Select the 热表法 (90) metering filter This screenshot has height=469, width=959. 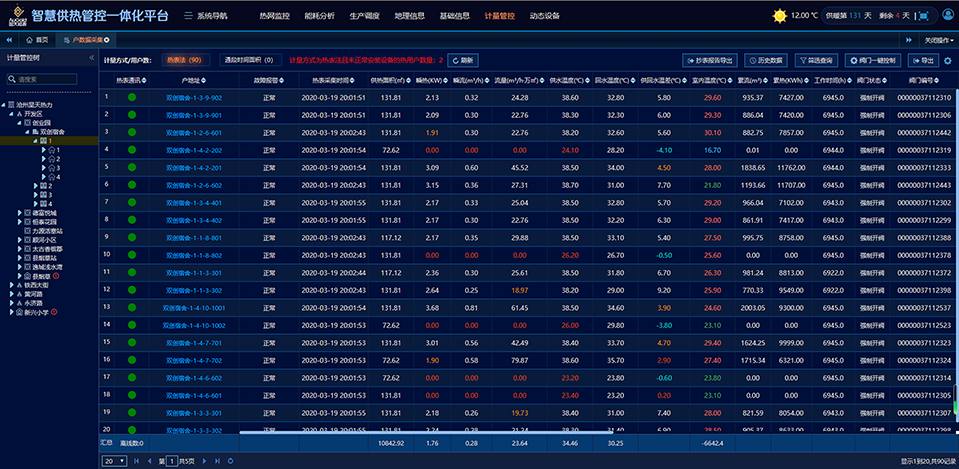point(184,60)
